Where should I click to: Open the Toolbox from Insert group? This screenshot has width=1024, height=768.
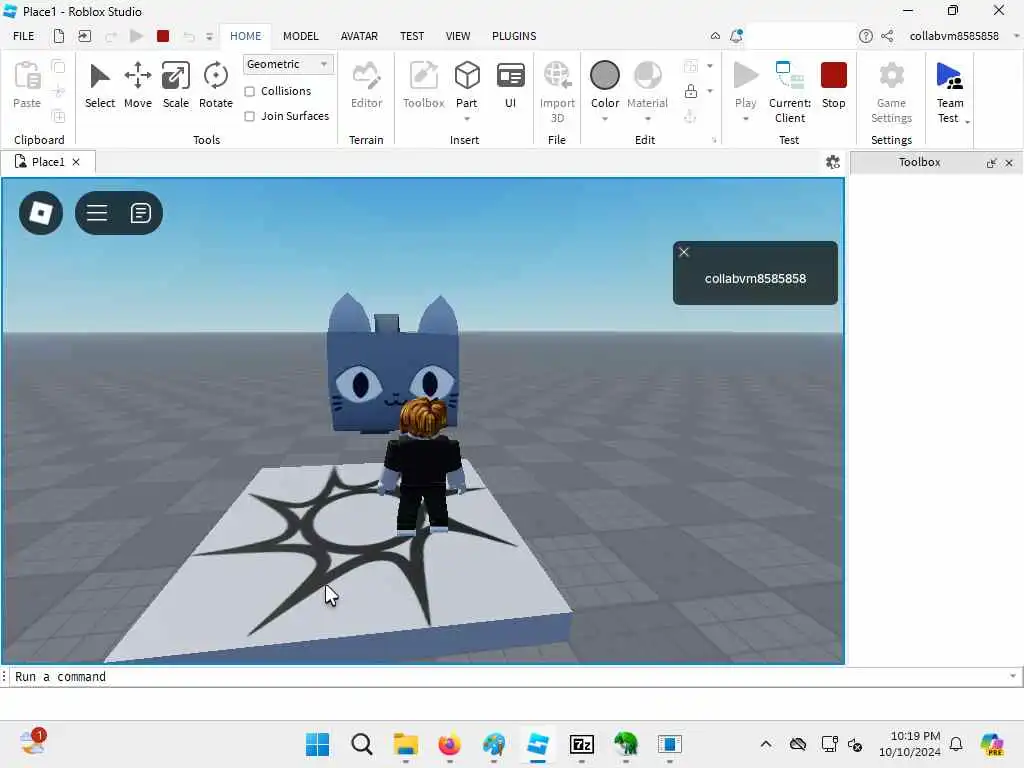423,85
